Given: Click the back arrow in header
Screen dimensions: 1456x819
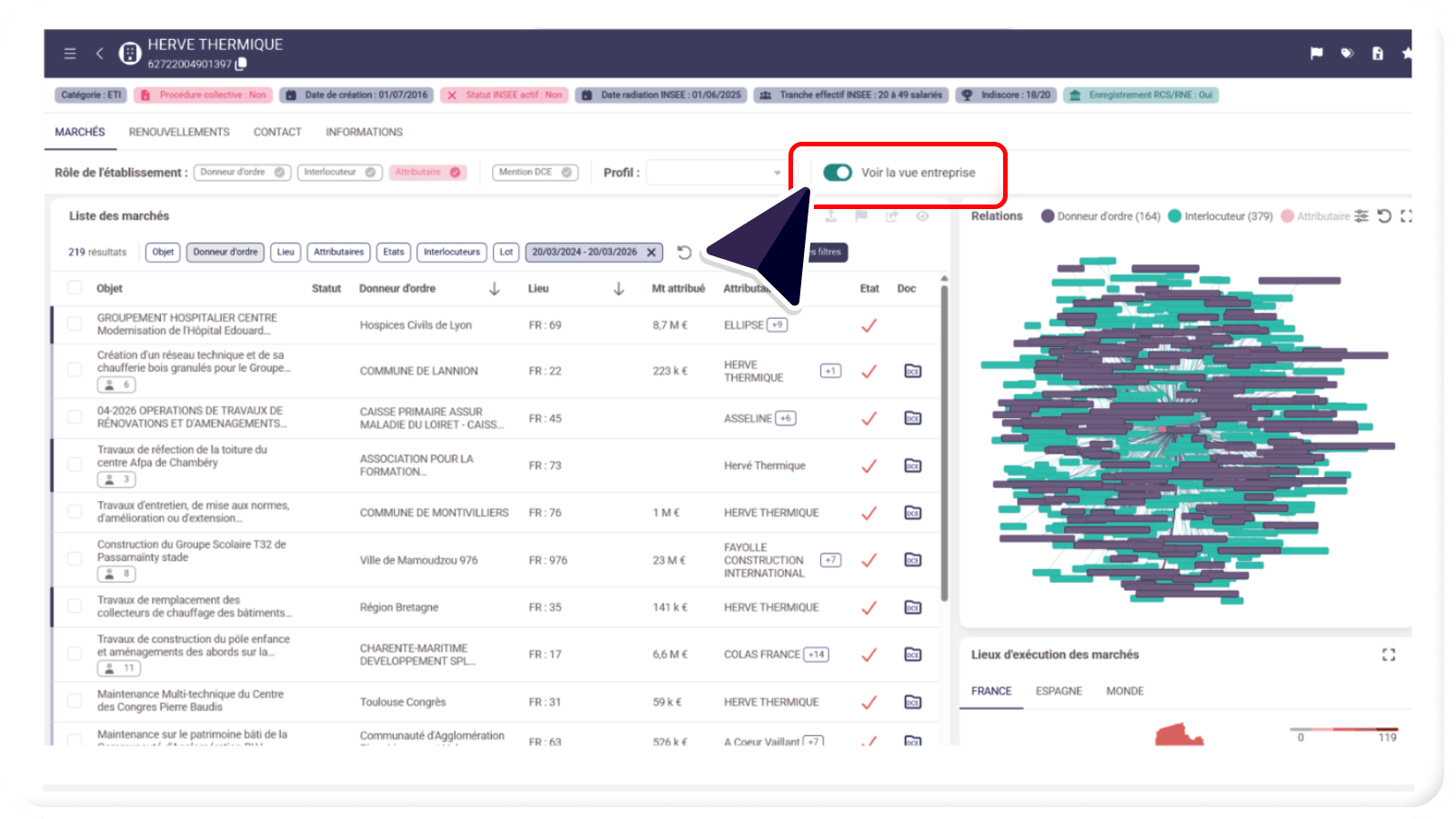Looking at the screenshot, I should tap(99, 54).
